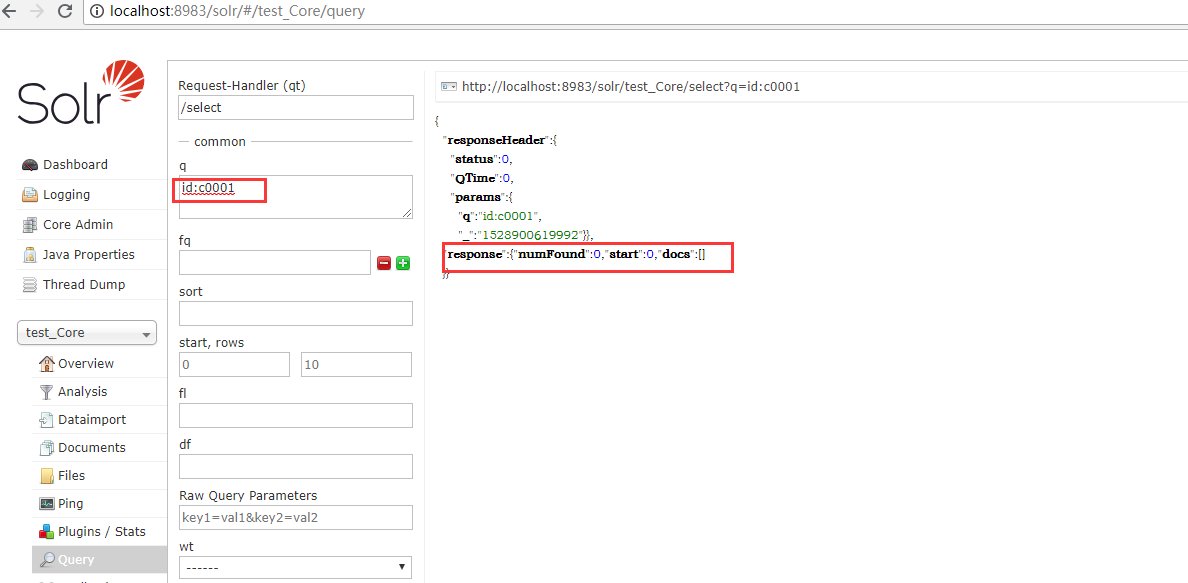Open the test_Core core selector dropdown
The width and height of the screenshot is (1188, 583).
87,333
